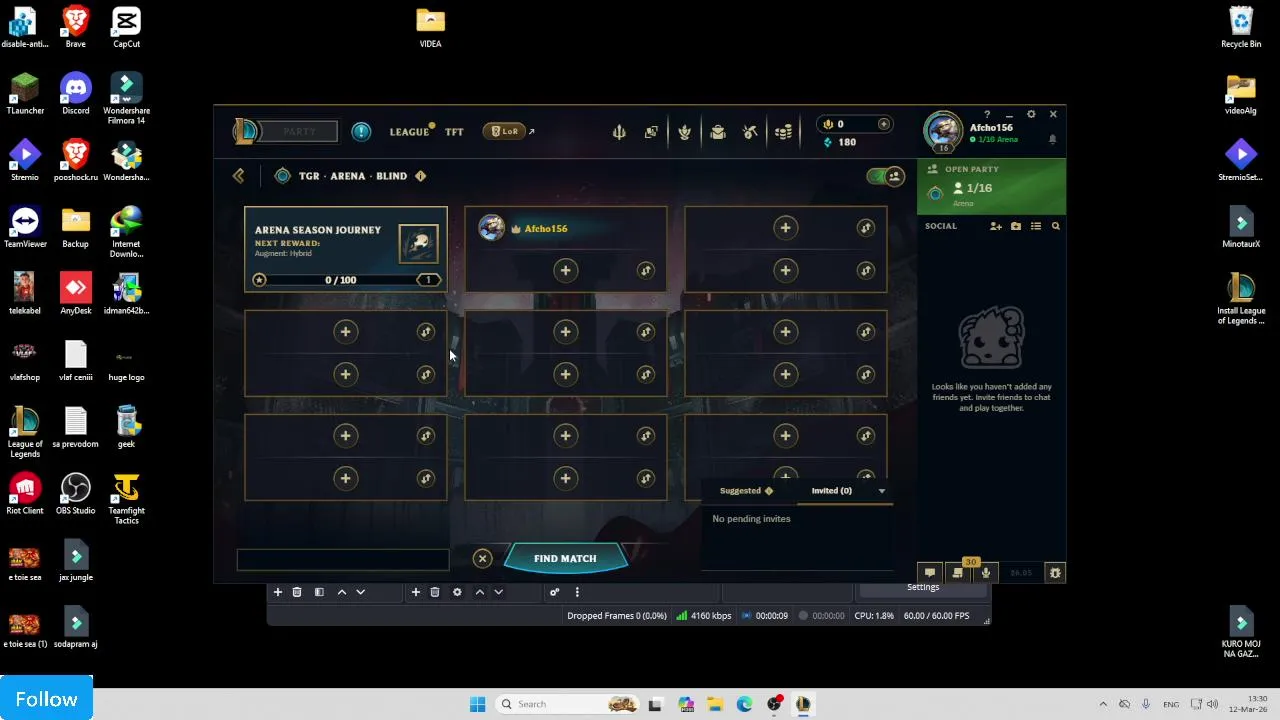Click the bug report icon
1280x720 pixels.
pos(1054,573)
